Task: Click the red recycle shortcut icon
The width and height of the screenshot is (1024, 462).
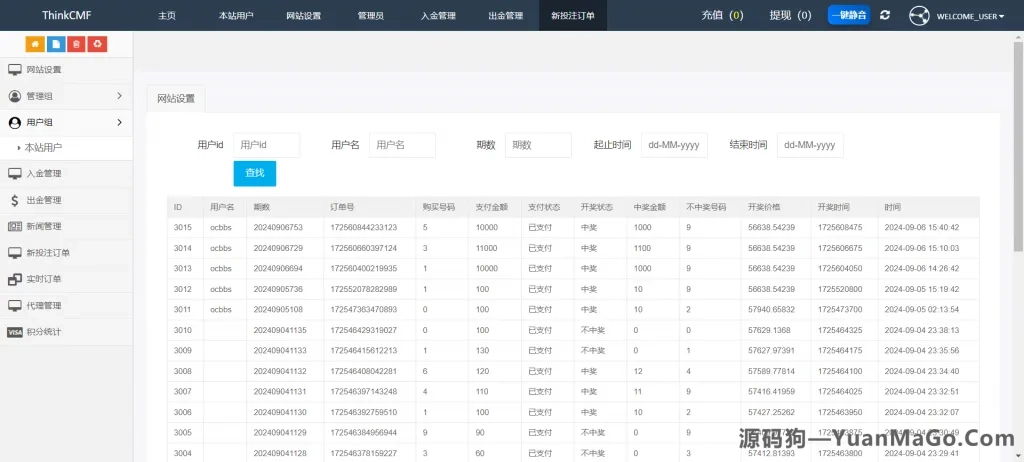Action: (x=97, y=44)
